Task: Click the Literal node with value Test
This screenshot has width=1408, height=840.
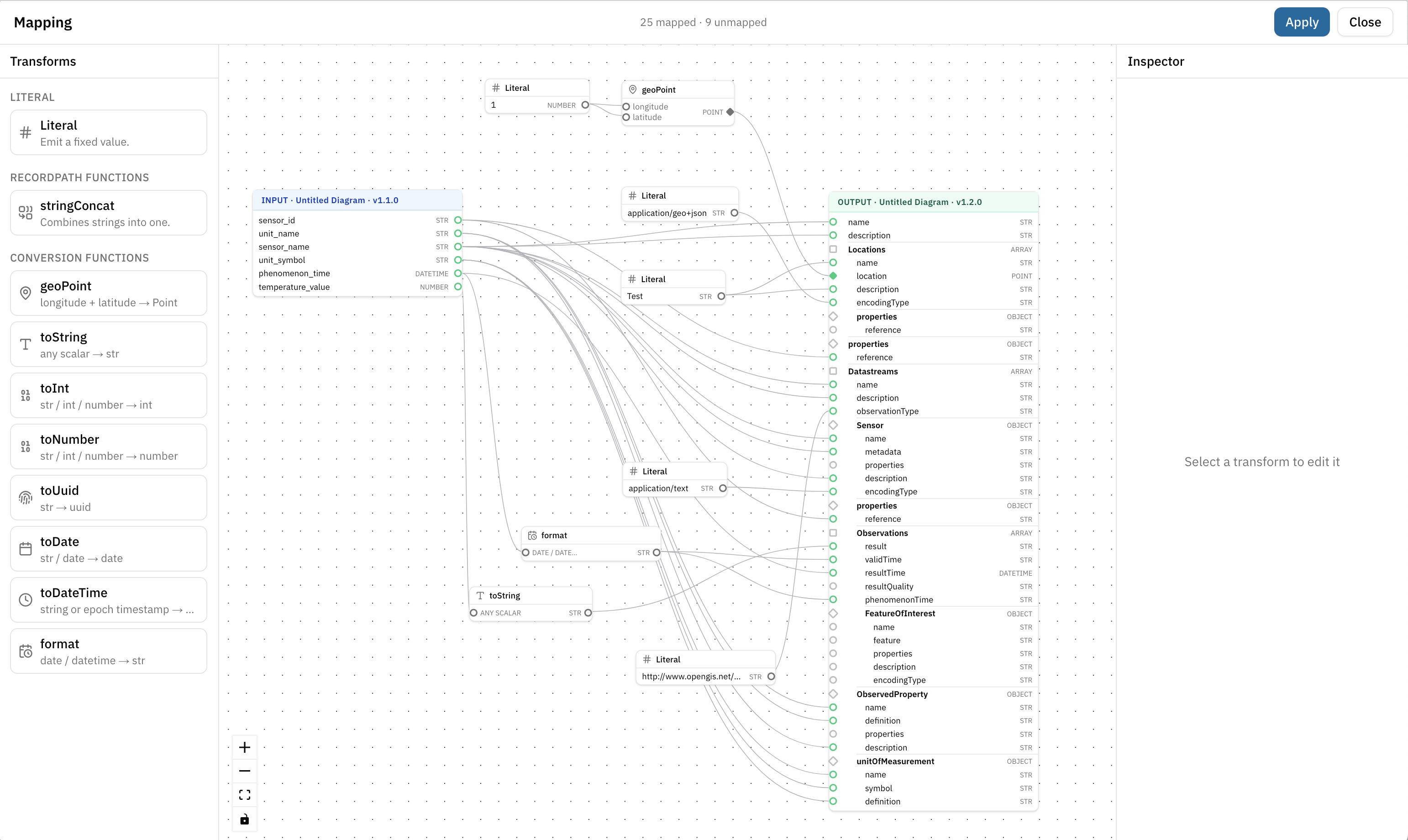Action: pos(673,288)
